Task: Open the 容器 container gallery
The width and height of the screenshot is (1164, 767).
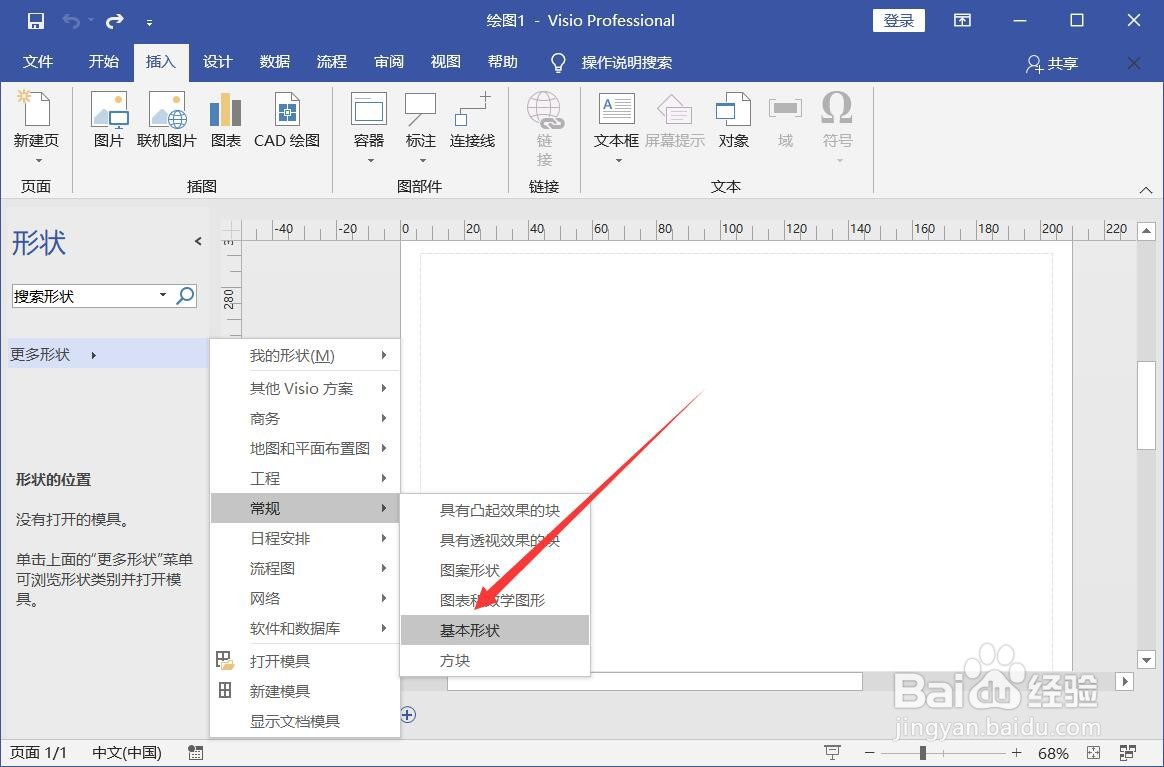Action: pyautogui.click(x=369, y=127)
